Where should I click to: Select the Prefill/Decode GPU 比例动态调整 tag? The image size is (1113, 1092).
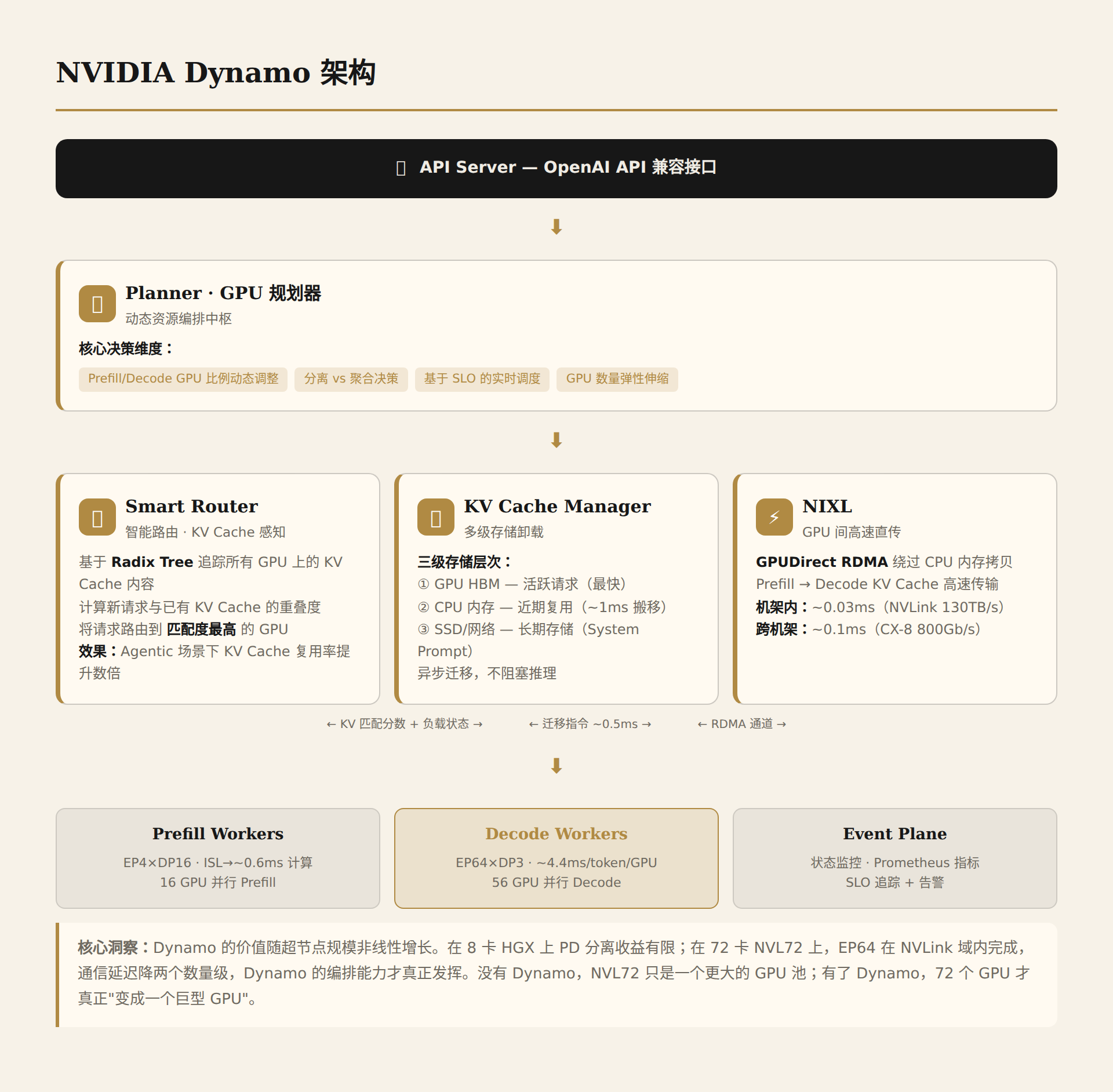tap(183, 379)
